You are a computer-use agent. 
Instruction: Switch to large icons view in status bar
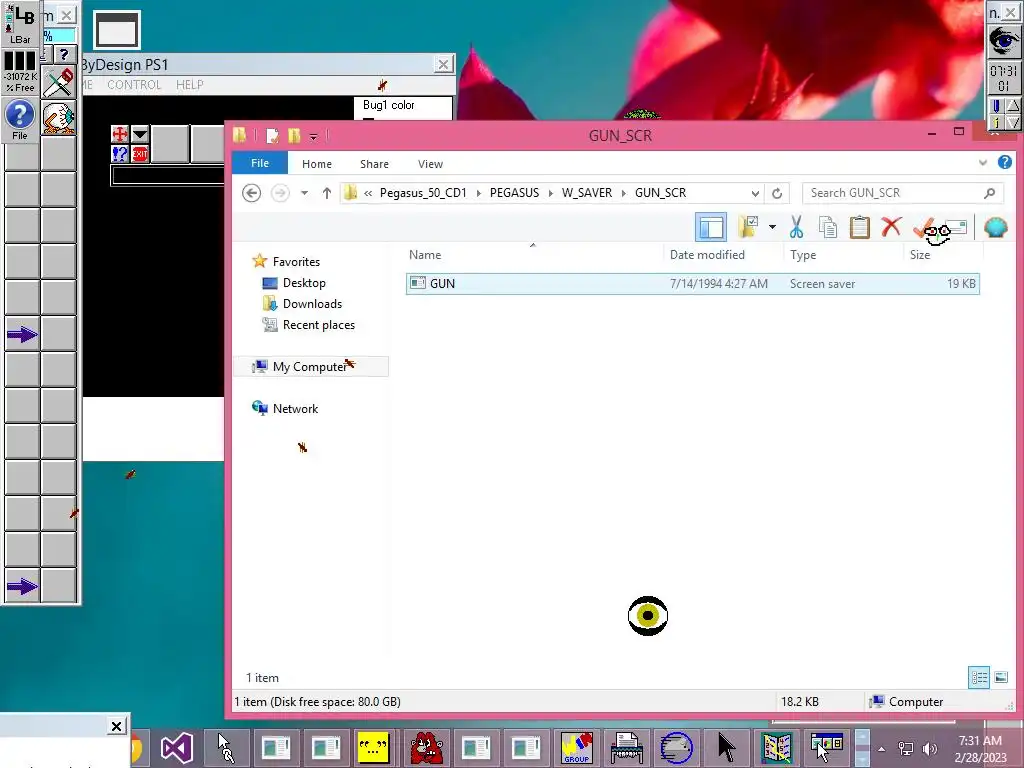coord(1000,677)
